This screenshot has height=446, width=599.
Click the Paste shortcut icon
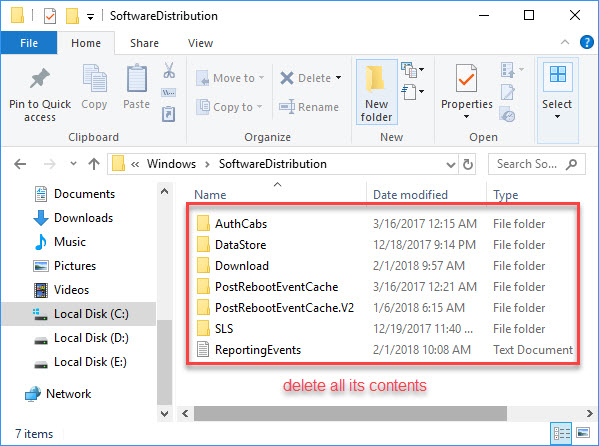[168, 114]
